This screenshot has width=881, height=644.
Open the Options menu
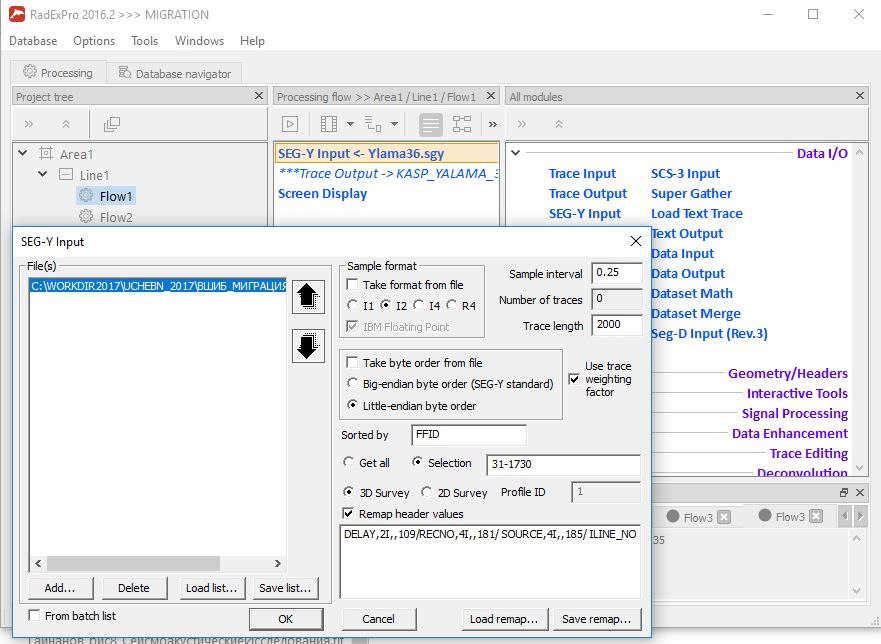coord(94,40)
